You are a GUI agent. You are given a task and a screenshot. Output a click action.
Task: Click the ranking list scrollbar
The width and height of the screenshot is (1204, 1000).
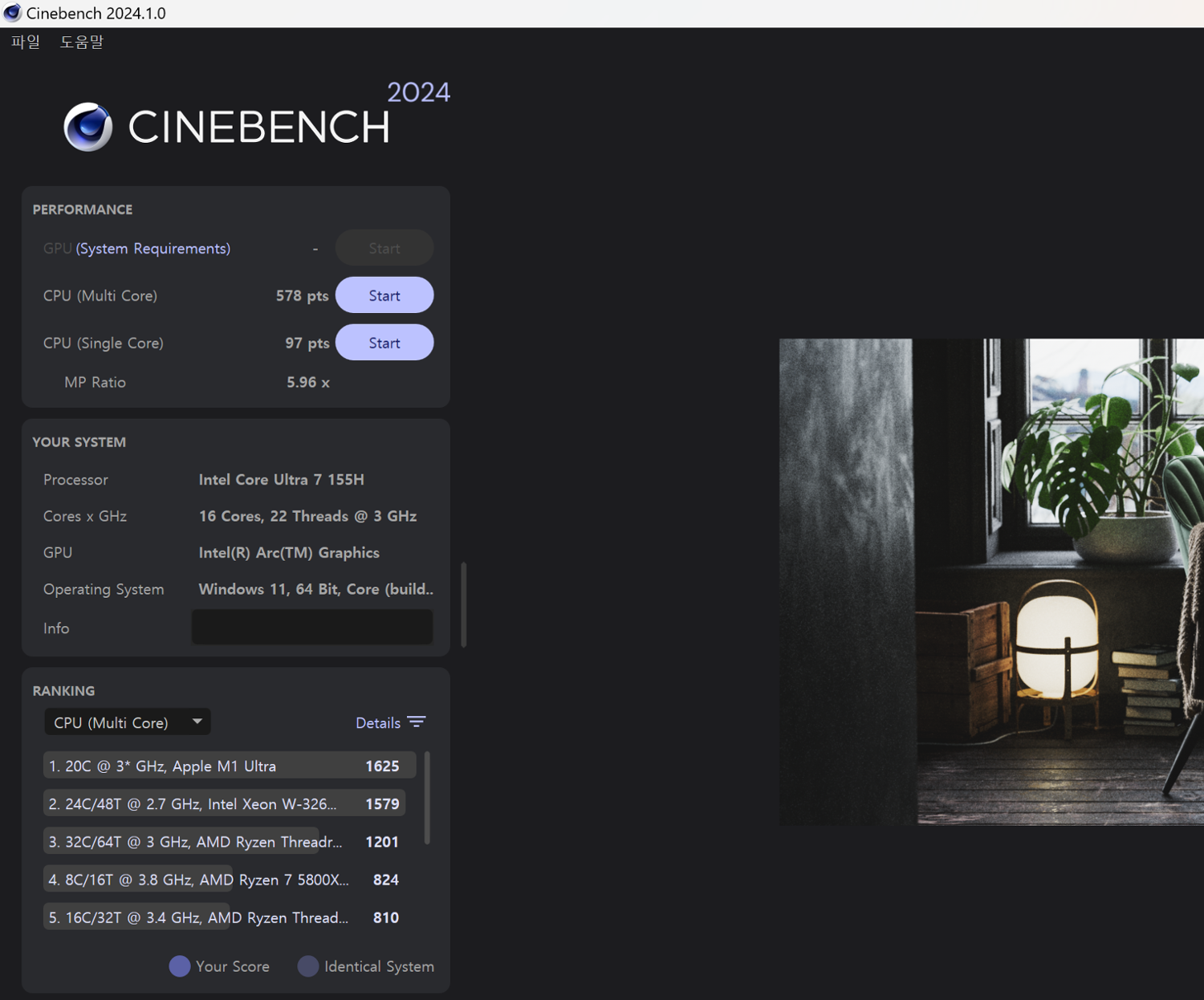427,798
